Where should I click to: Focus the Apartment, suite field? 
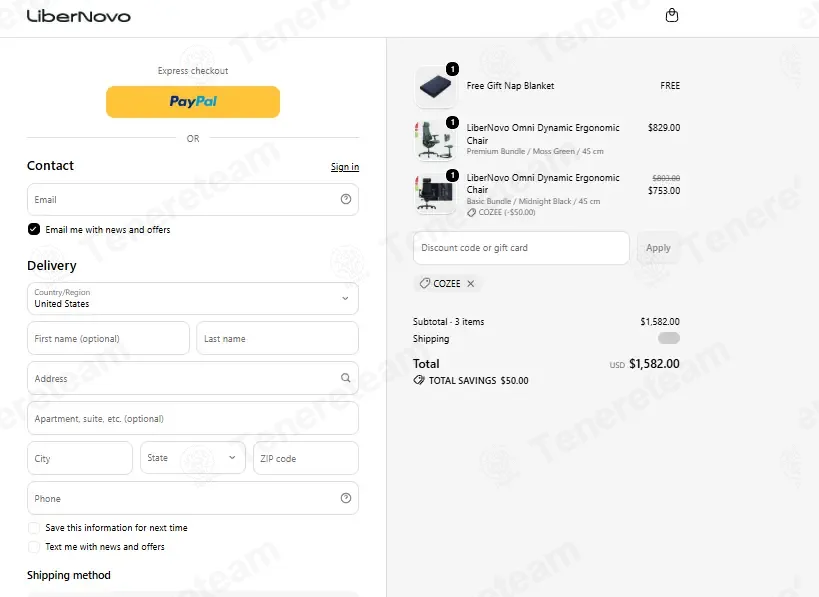pyautogui.click(x=193, y=418)
